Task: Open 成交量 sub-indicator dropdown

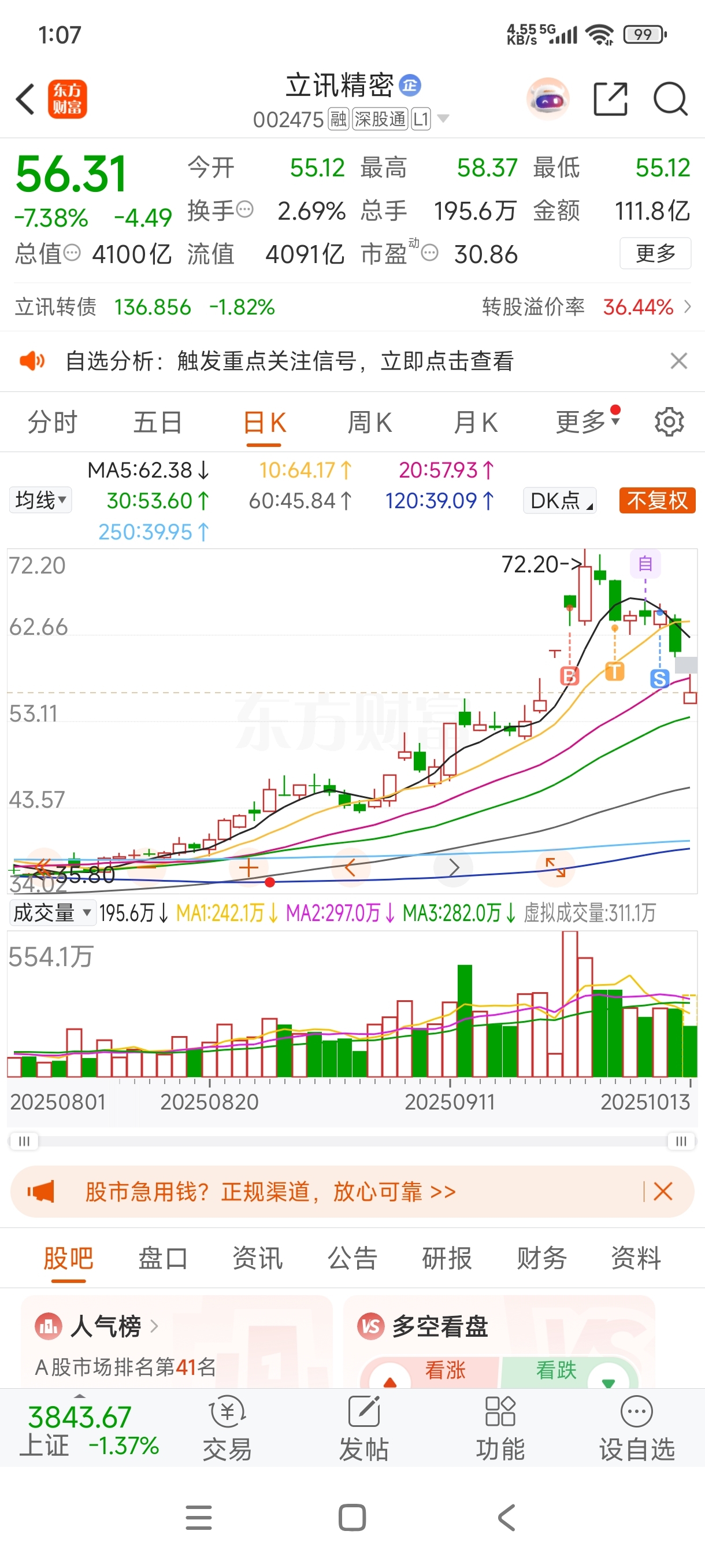Action: 53,913
